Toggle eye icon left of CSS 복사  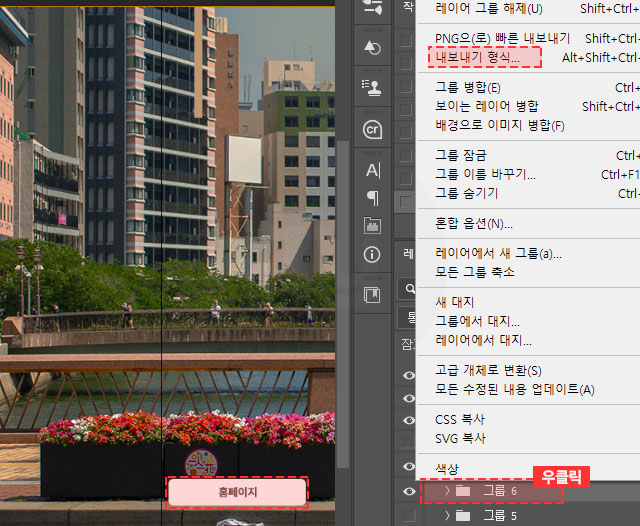409,420
